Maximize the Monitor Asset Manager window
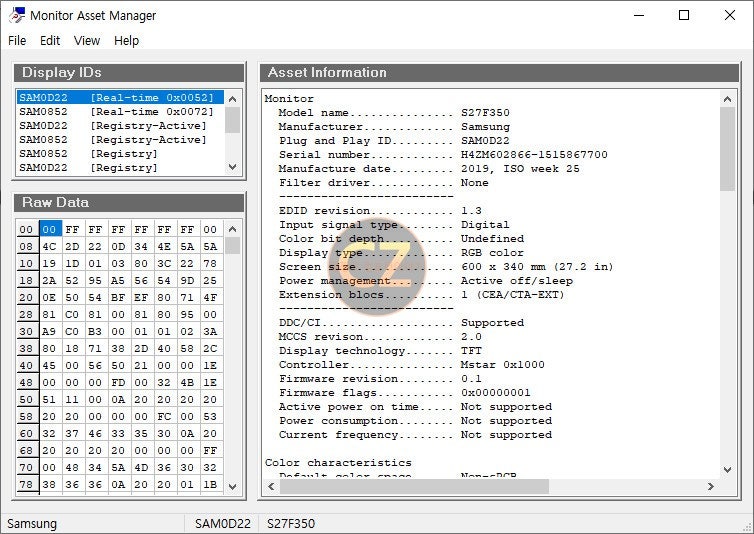This screenshot has width=754, height=534. pyautogui.click(x=684, y=15)
